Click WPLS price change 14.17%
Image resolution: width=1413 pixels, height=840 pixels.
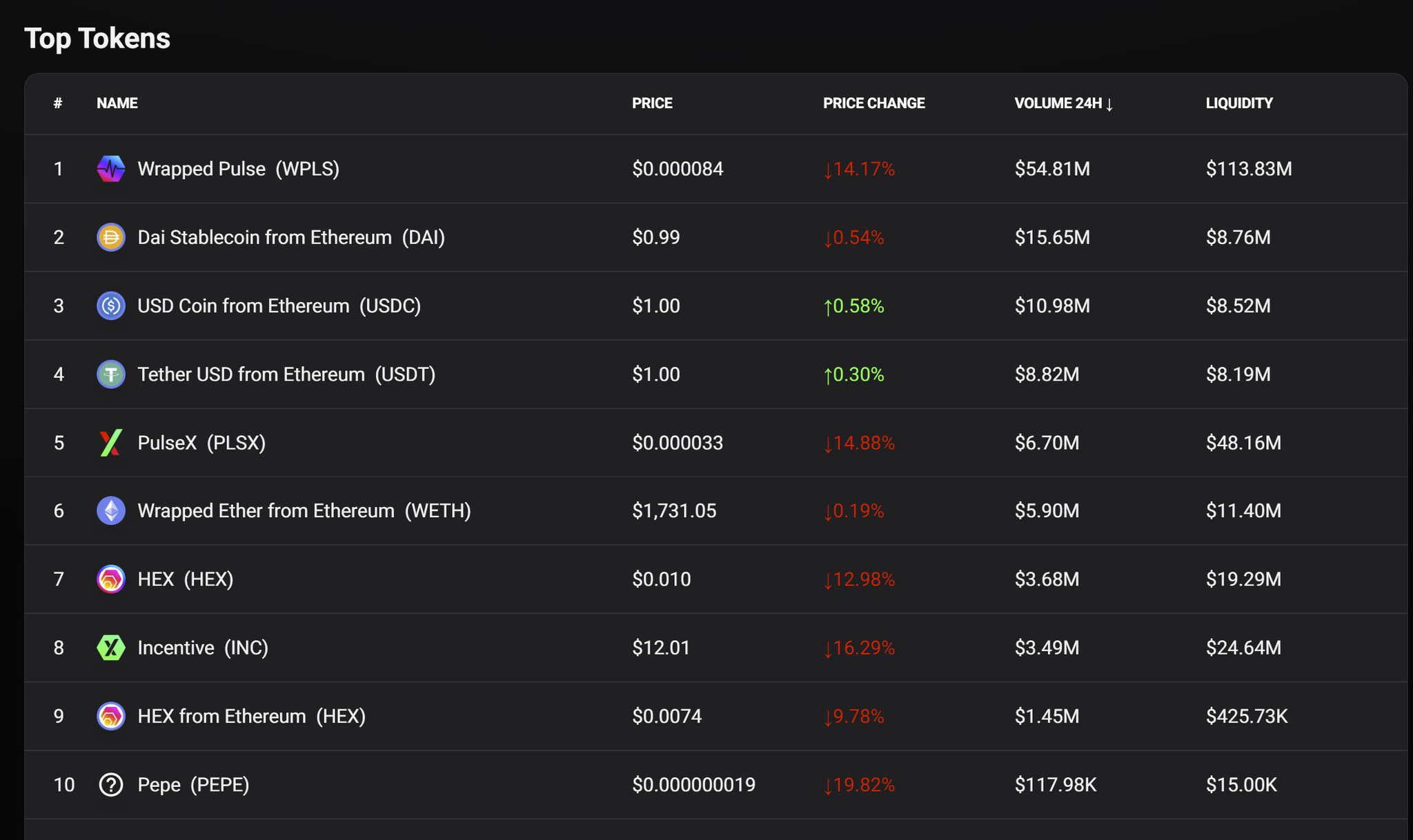(x=859, y=169)
